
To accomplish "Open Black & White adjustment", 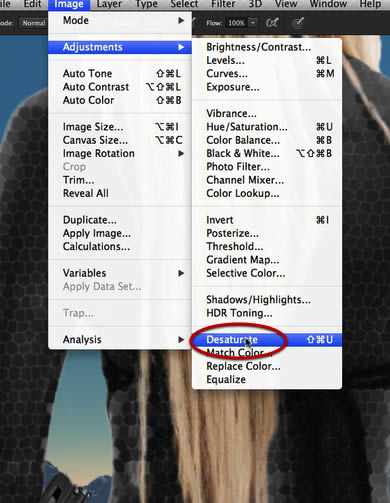I will pos(267,153).
